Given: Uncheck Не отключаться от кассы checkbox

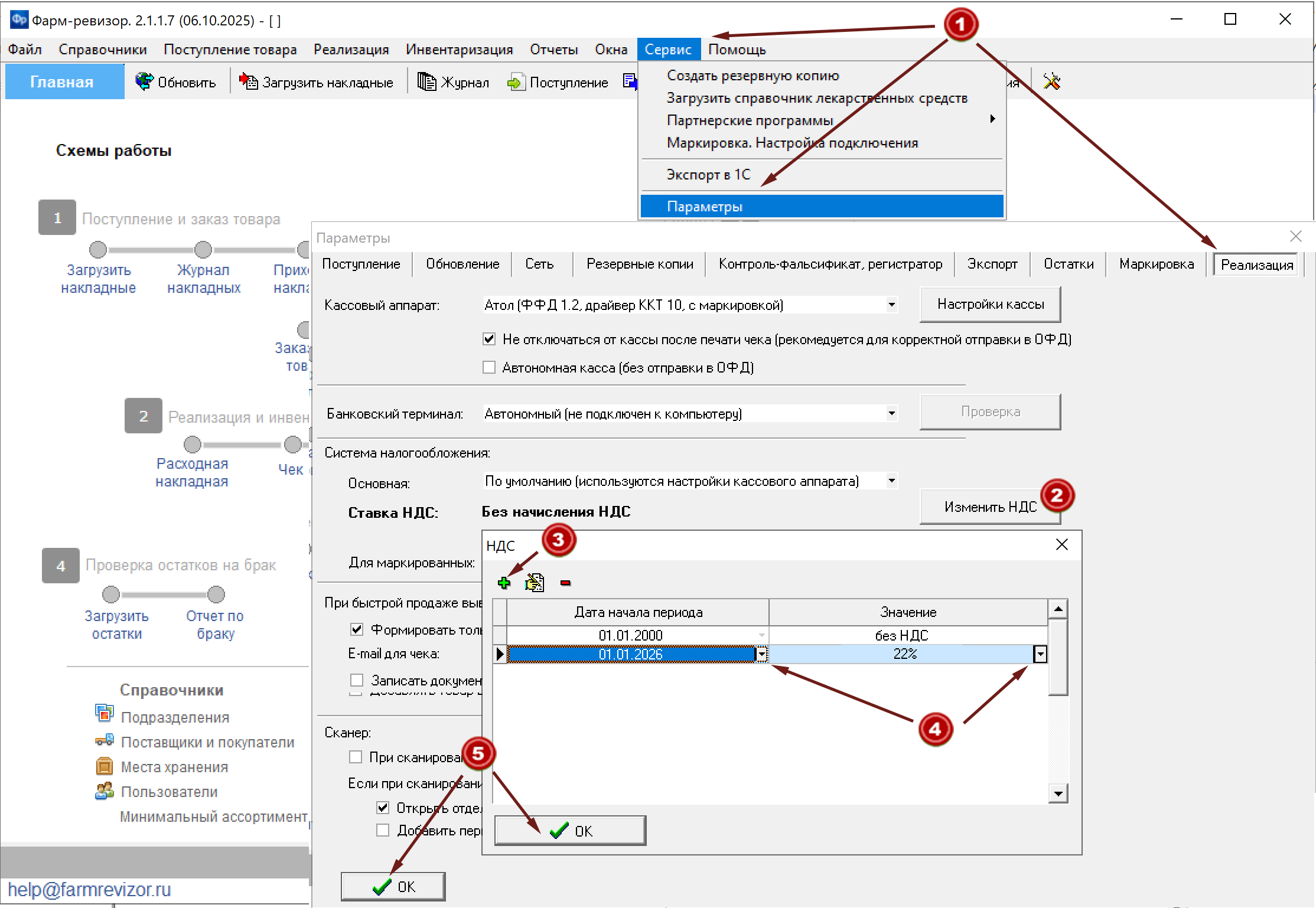Looking at the screenshot, I should [x=489, y=339].
